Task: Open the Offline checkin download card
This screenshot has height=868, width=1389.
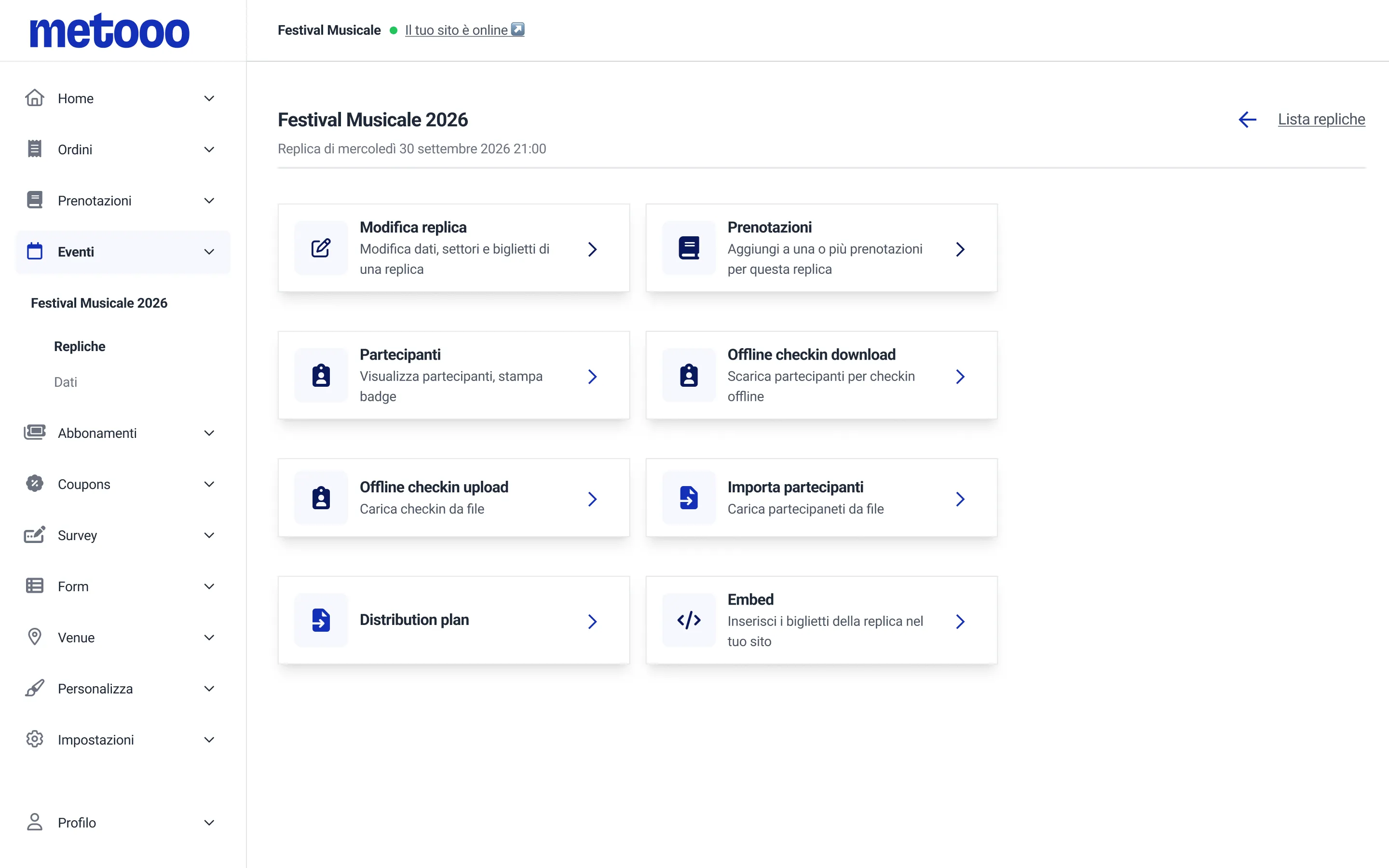Action: (x=821, y=376)
